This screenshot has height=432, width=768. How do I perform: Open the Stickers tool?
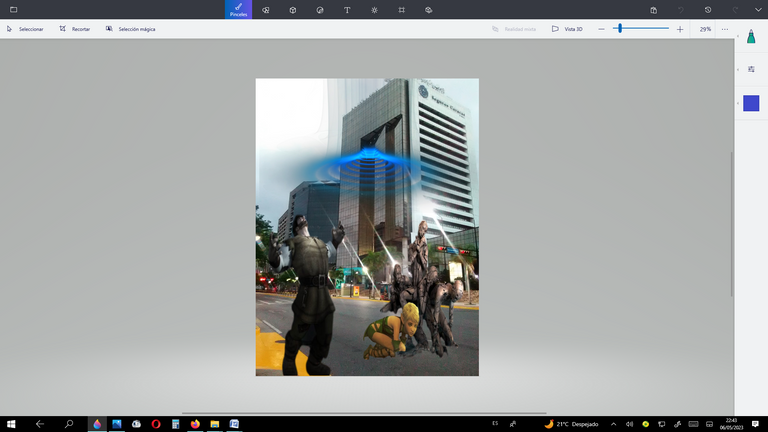[320, 10]
